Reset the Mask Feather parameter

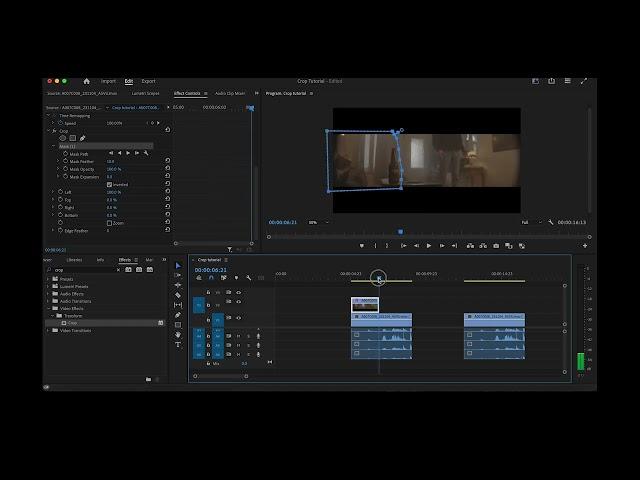point(167,161)
